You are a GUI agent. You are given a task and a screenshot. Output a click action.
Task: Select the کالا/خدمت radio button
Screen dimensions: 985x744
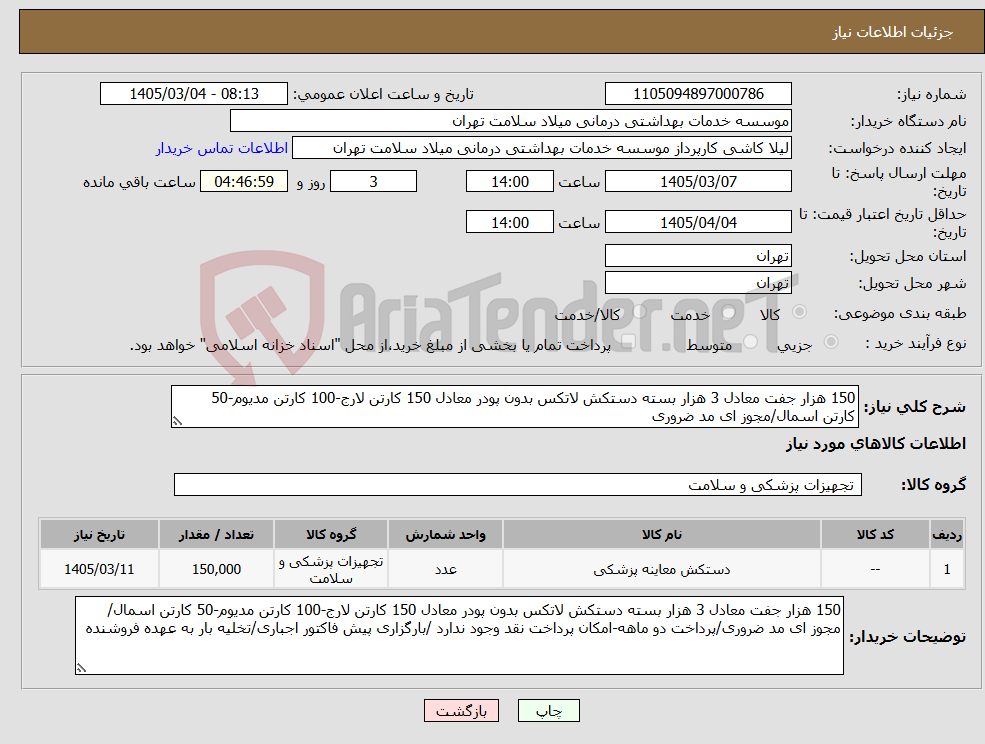tap(639, 312)
